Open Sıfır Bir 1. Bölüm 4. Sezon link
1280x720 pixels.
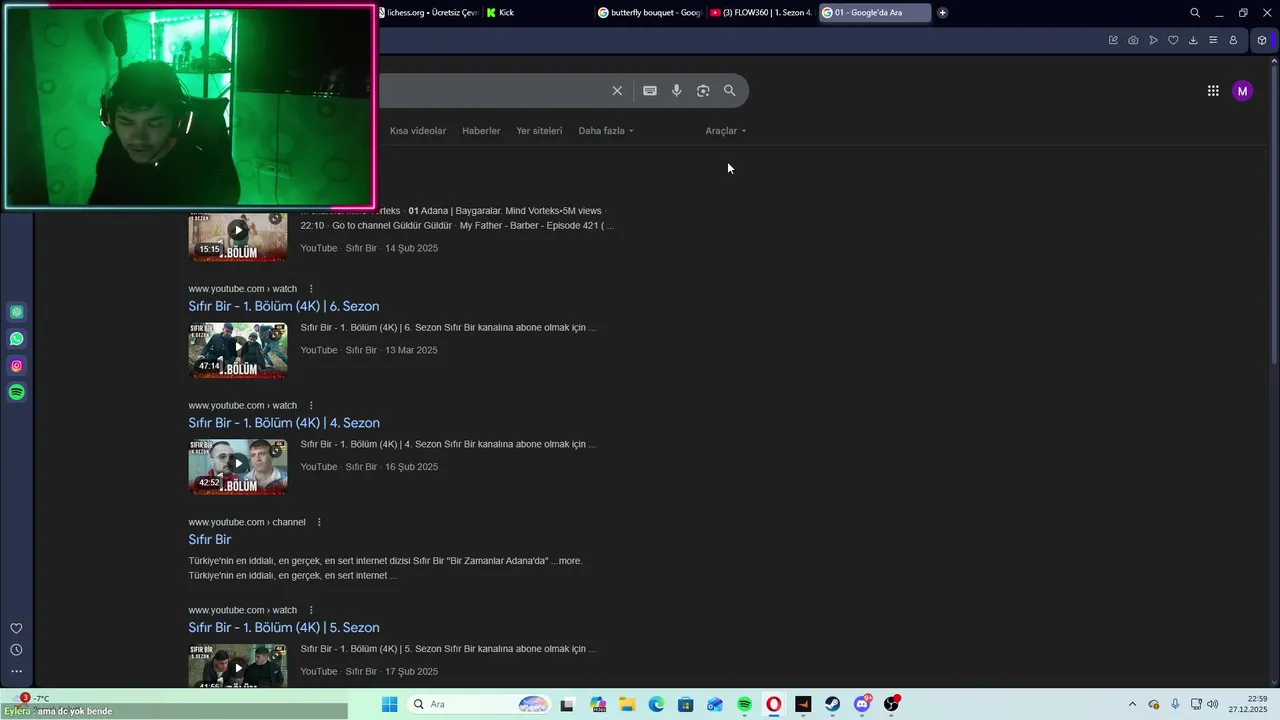(x=284, y=423)
